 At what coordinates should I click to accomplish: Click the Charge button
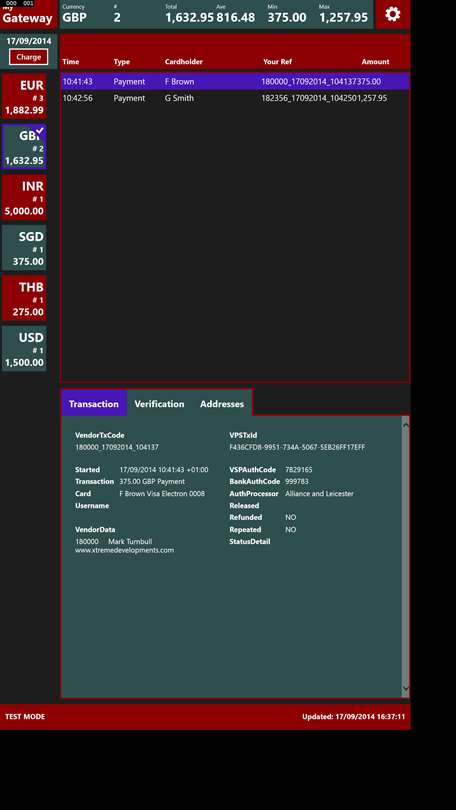[28, 57]
